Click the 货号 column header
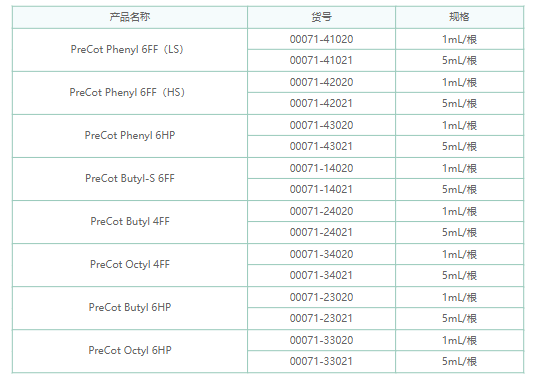Image resolution: width=538 pixels, height=383 pixels. click(321, 17)
